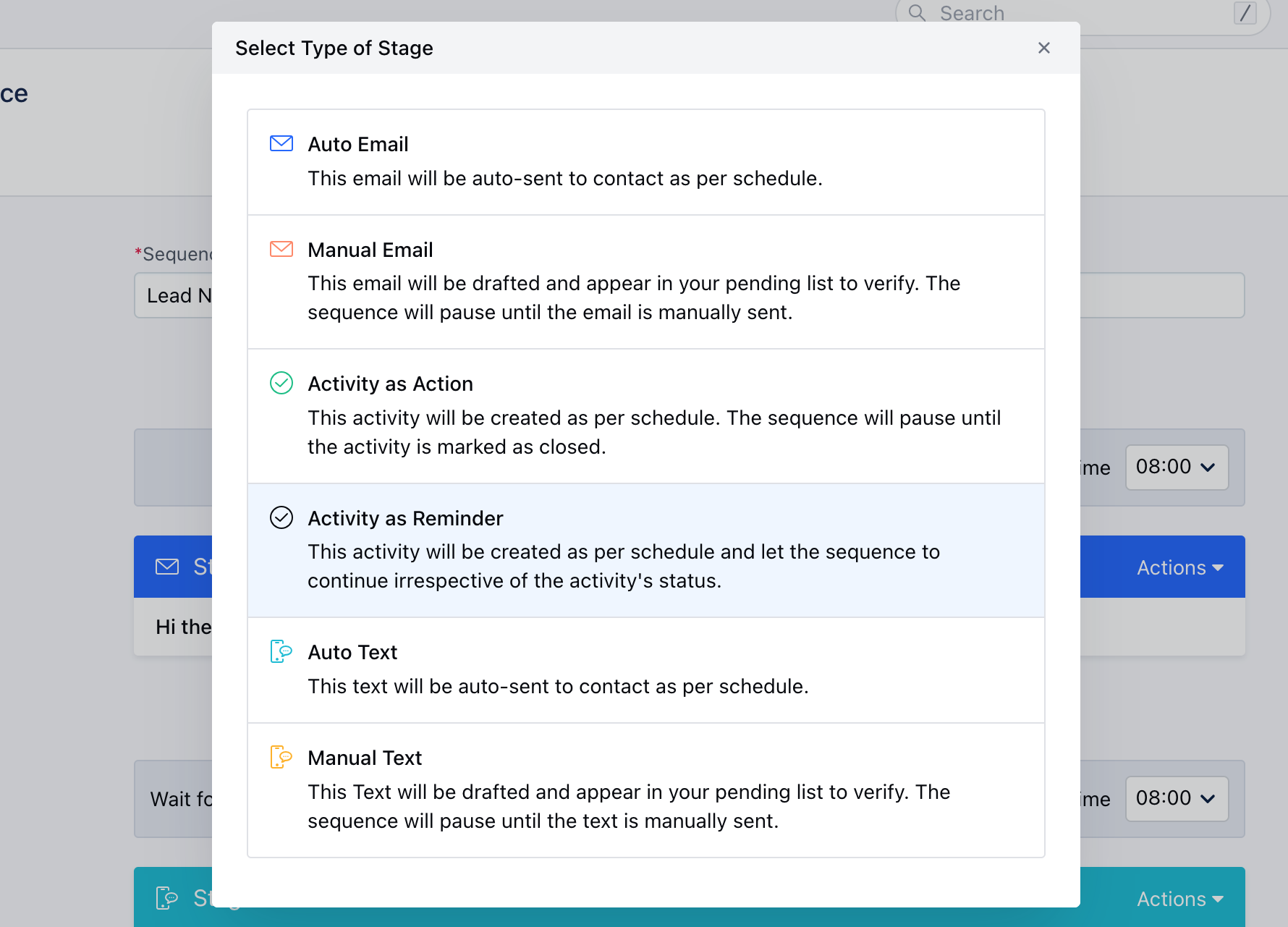Open the 08:00 time dropdown beside Wait for
This screenshot has width=1288, height=927.
pos(1177,799)
